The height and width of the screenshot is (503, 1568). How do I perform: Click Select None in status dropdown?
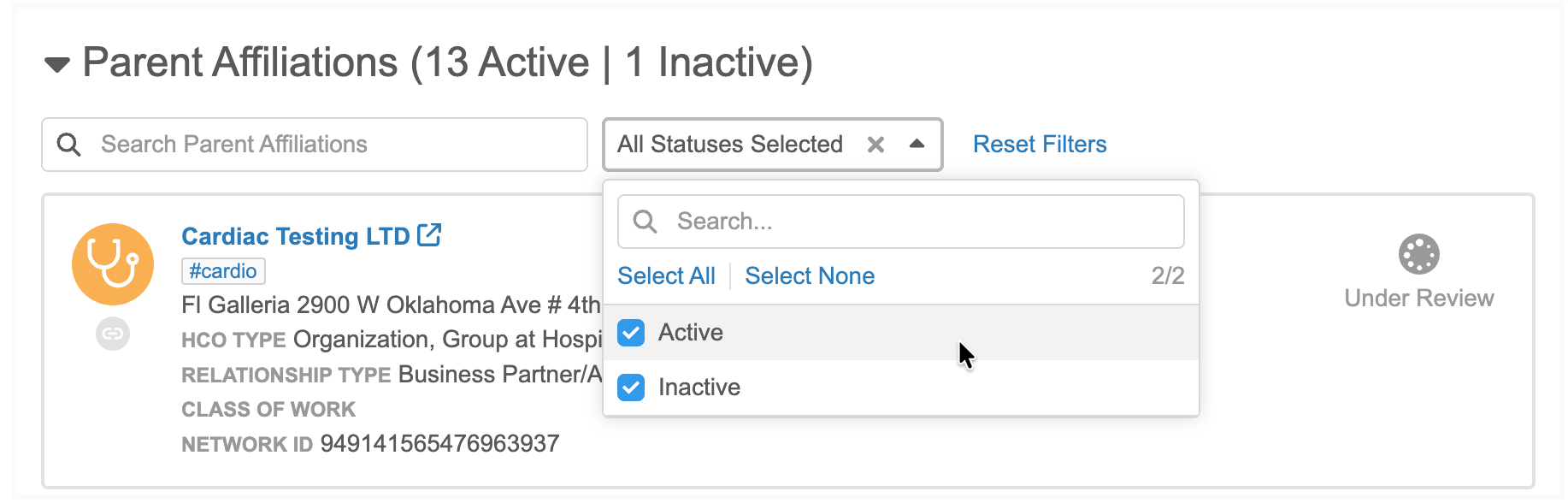810,276
